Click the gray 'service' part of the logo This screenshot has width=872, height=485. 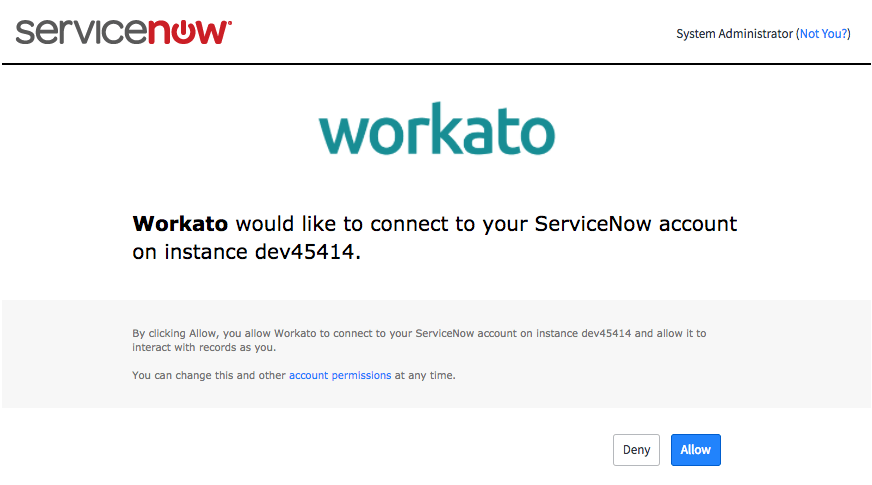[x=80, y=31]
